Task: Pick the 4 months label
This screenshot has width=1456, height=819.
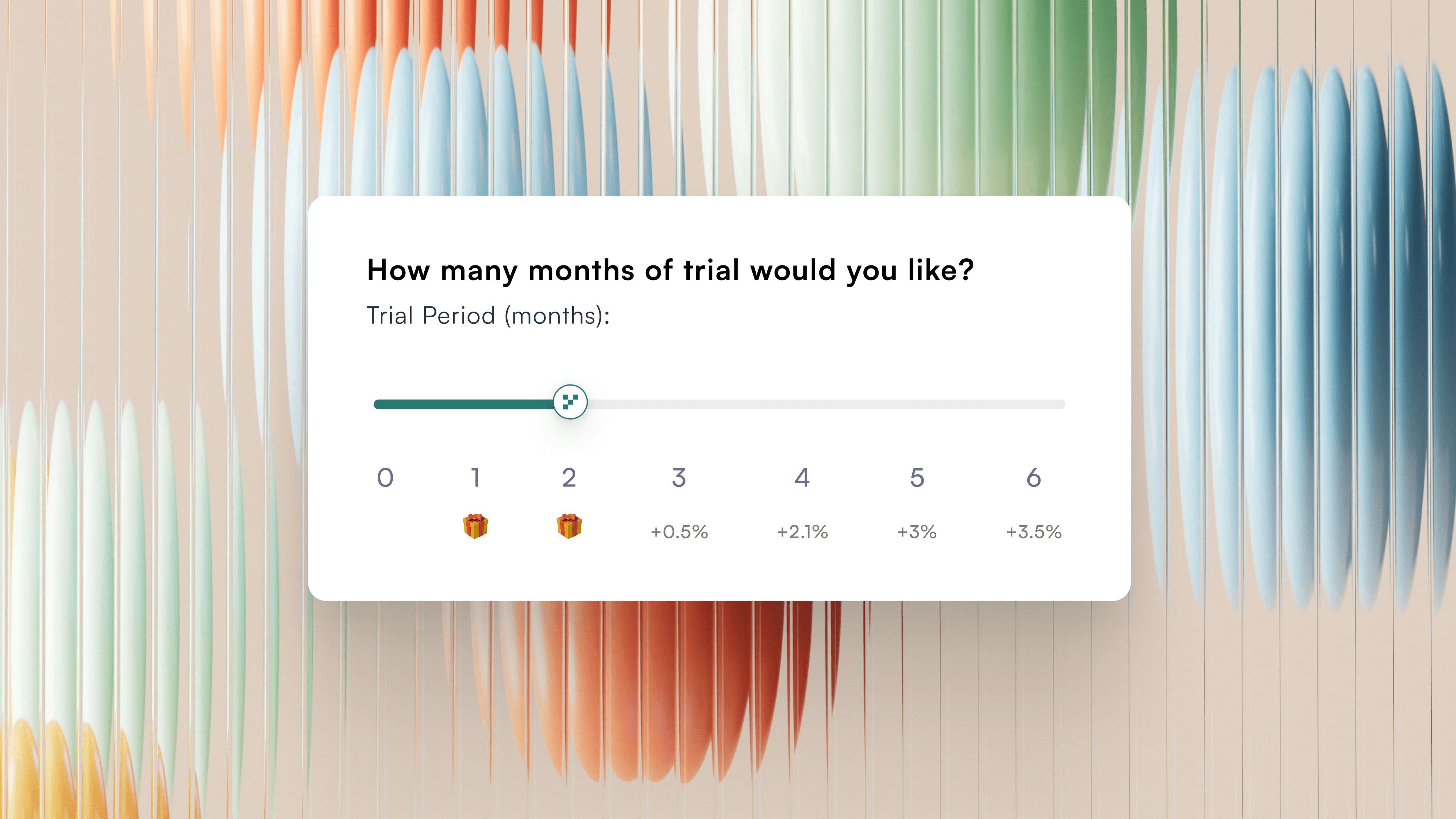Action: pos(802,478)
